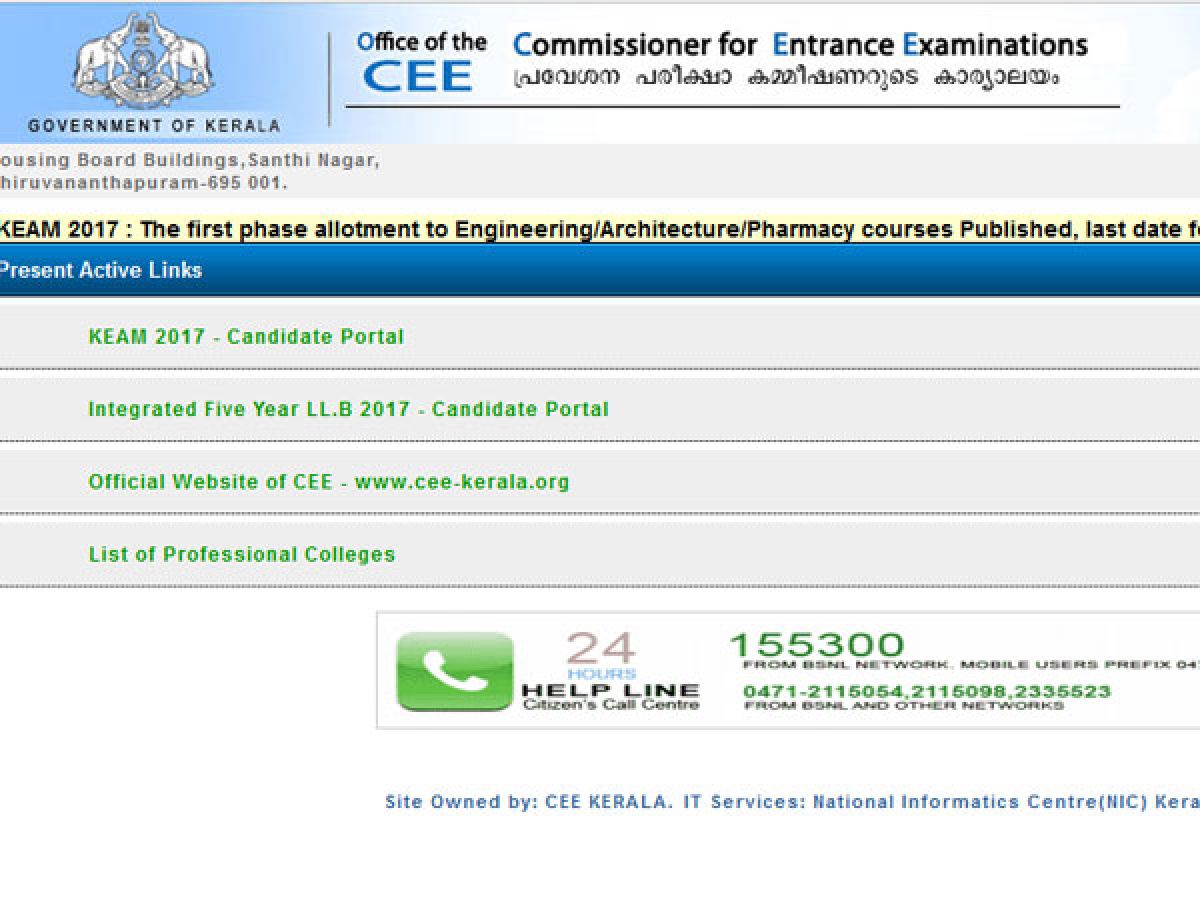1200x900 pixels.
Task: Click the Malayalam office name text
Action: point(785,78)
